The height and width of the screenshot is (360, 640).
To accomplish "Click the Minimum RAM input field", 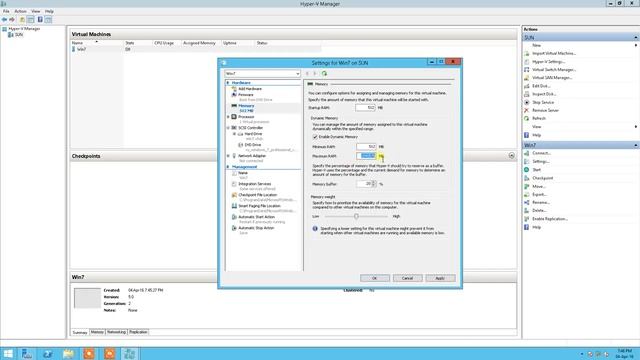I will coord(366,147).
